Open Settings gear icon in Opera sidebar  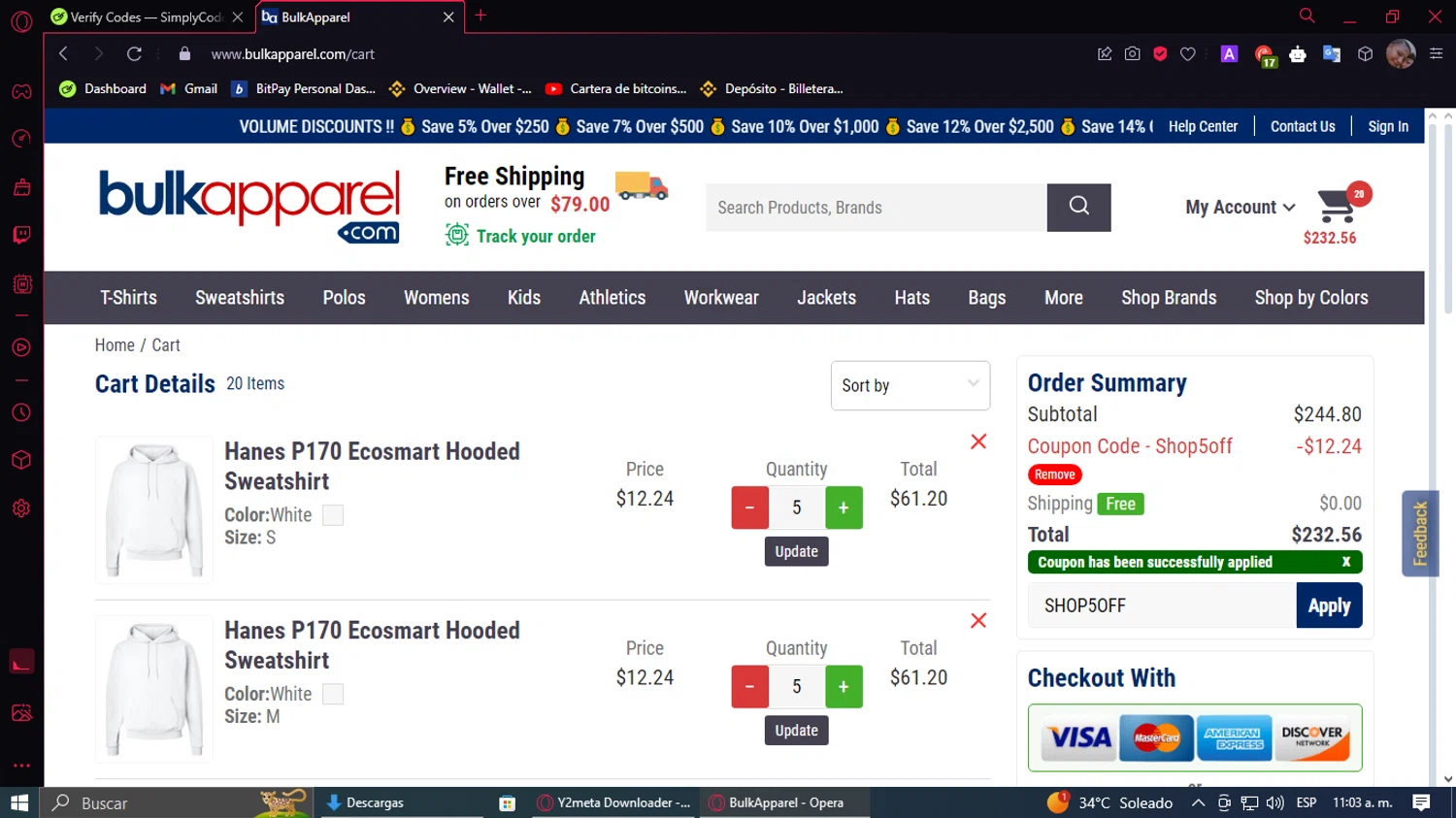coord(21,508)
